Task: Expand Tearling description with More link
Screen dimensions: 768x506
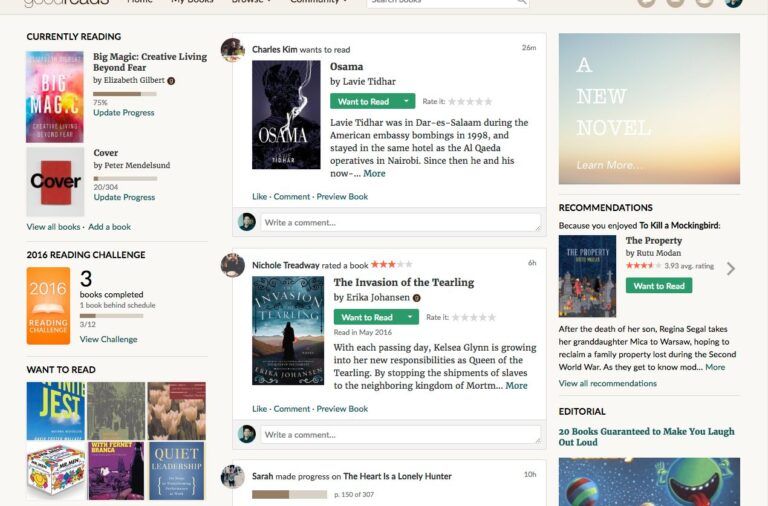Action: [x=516, y=386]
